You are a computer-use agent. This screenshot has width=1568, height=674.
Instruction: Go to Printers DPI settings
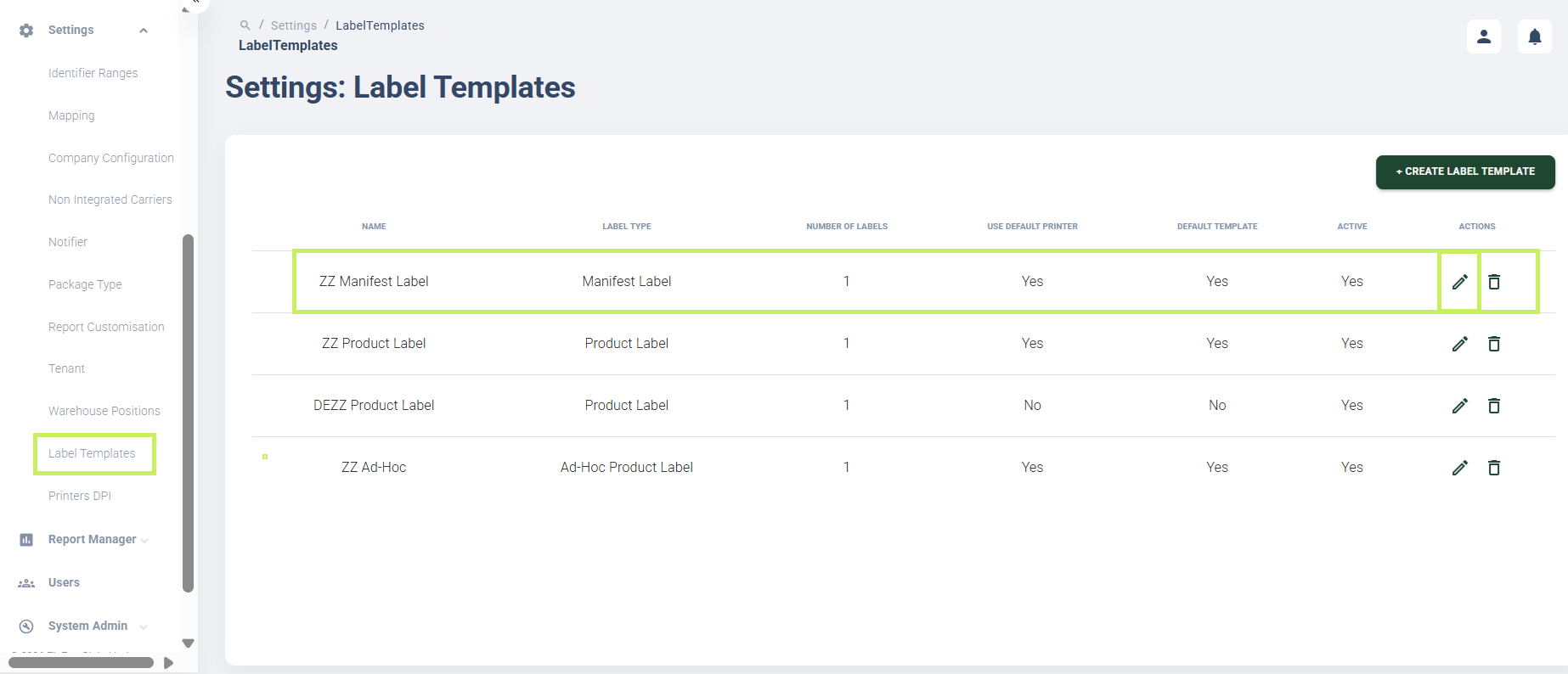tap(80, 496)
